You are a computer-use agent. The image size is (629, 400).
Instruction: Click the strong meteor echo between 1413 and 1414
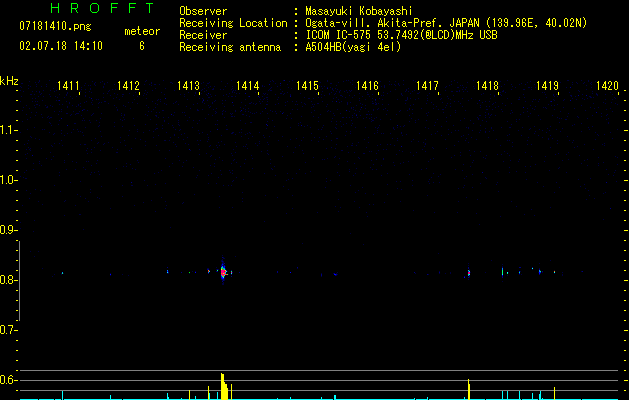[223, 272]
